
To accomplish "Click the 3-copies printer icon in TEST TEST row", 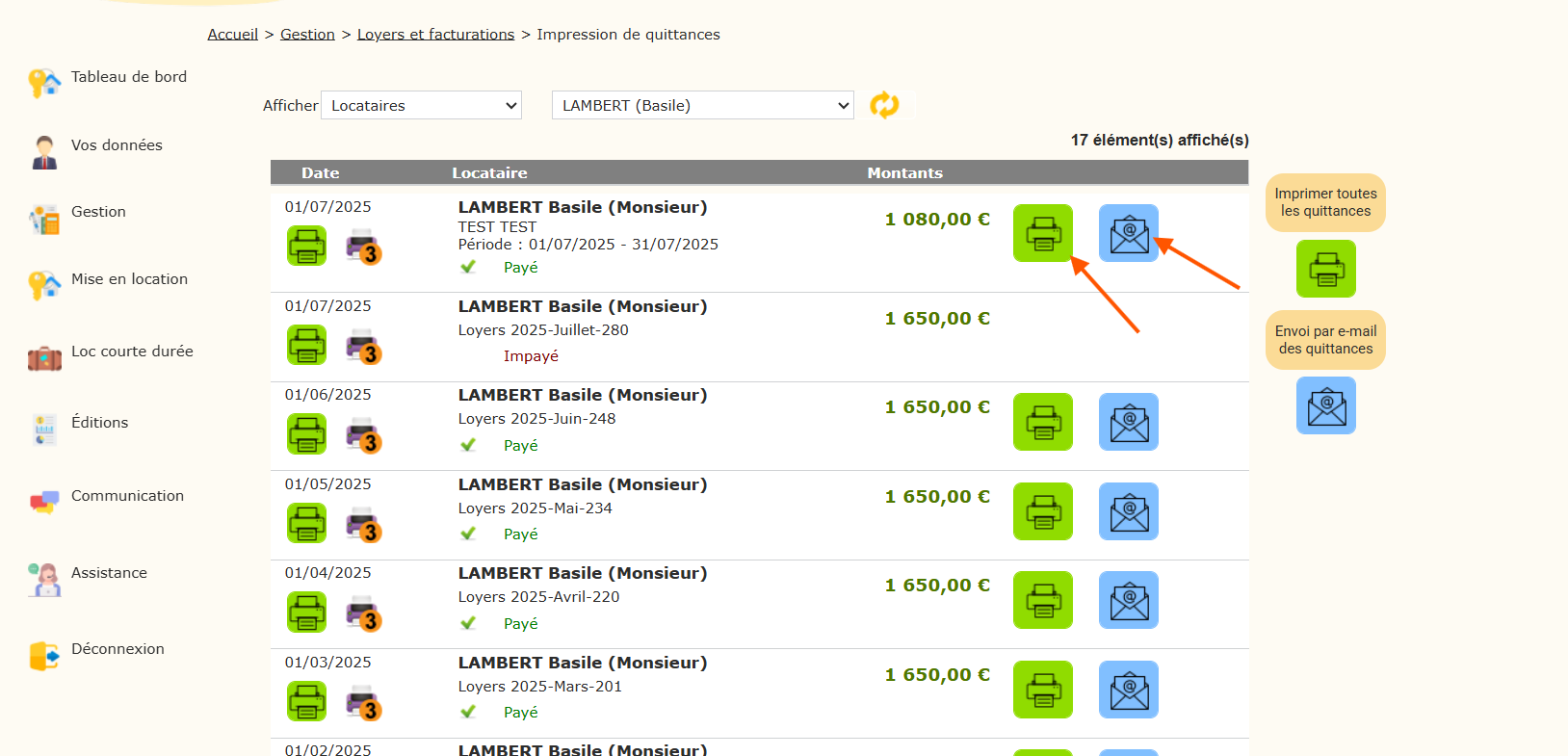I will (363, 247).
